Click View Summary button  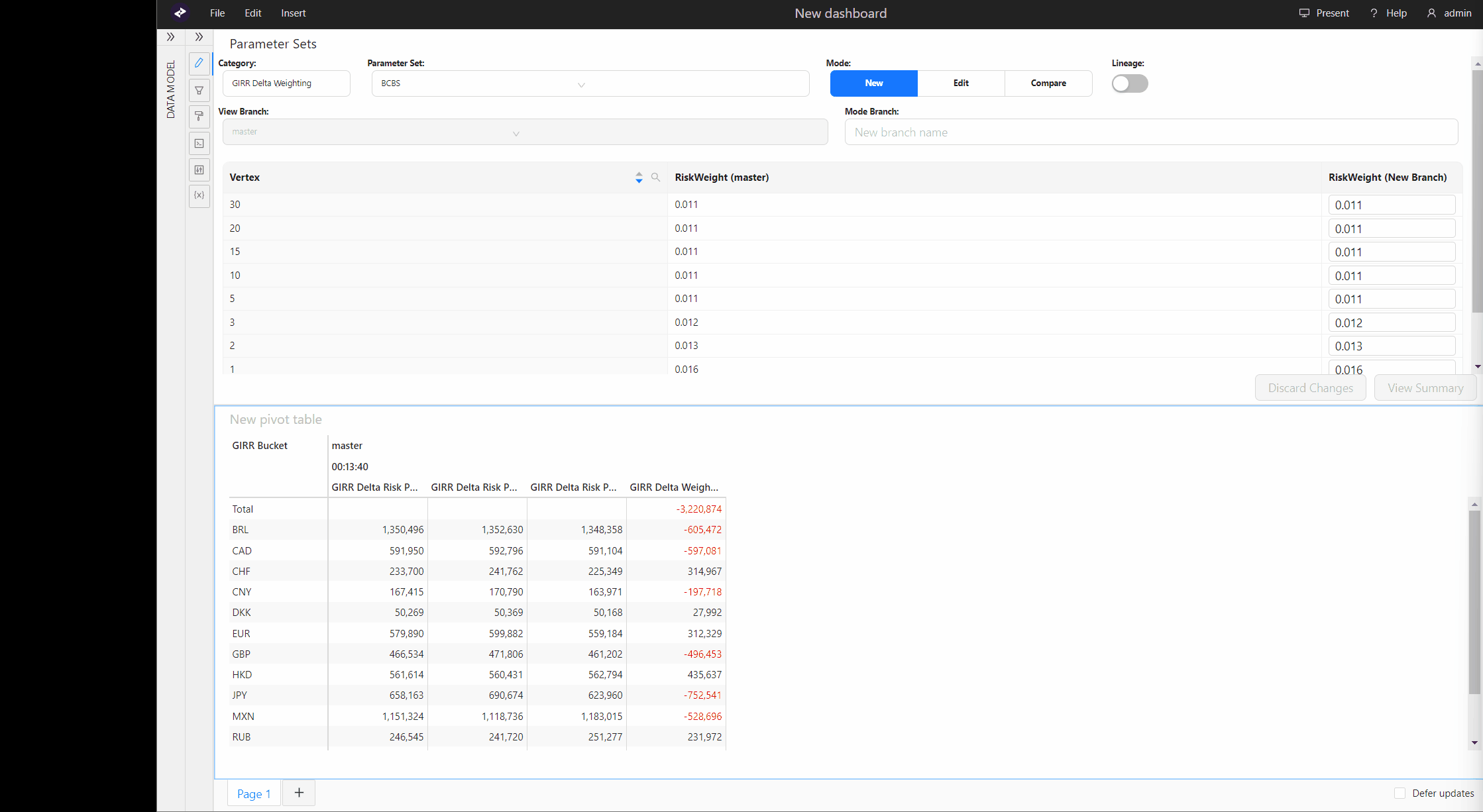pyautogui.click(x=1425, y=388)
